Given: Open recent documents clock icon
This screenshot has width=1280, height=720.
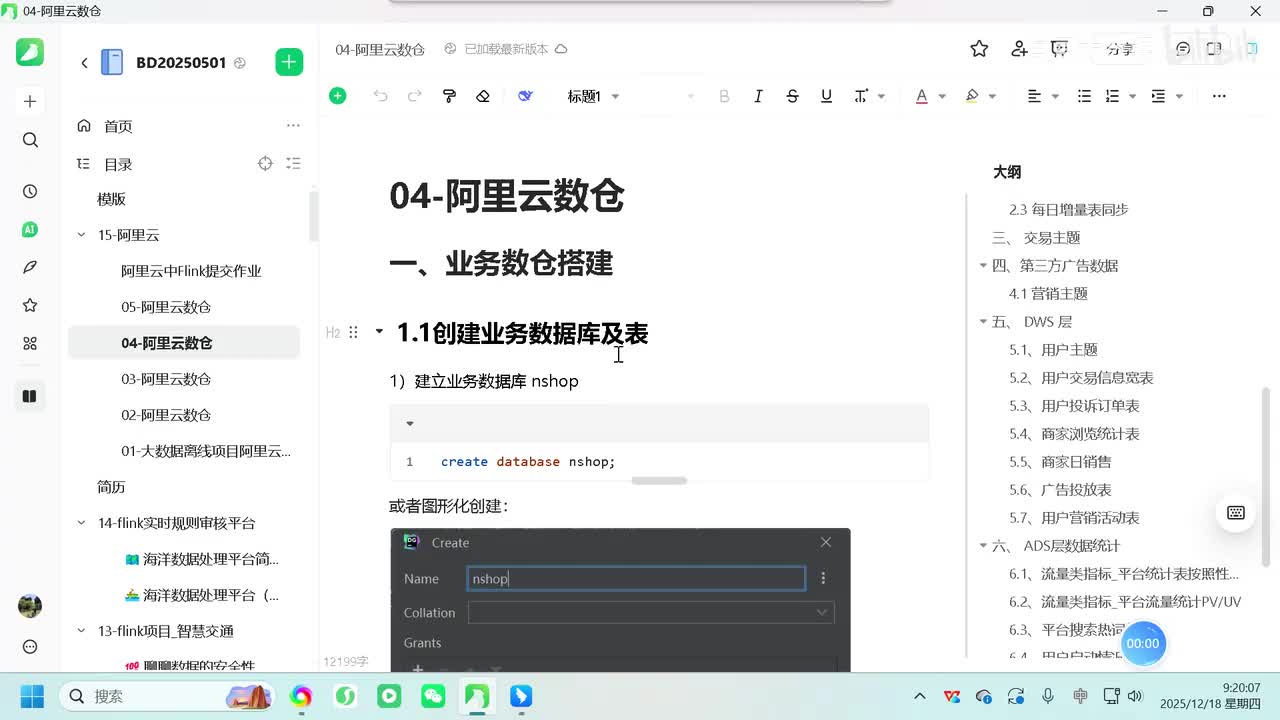Looking at the screenshot, I should 30,191.
